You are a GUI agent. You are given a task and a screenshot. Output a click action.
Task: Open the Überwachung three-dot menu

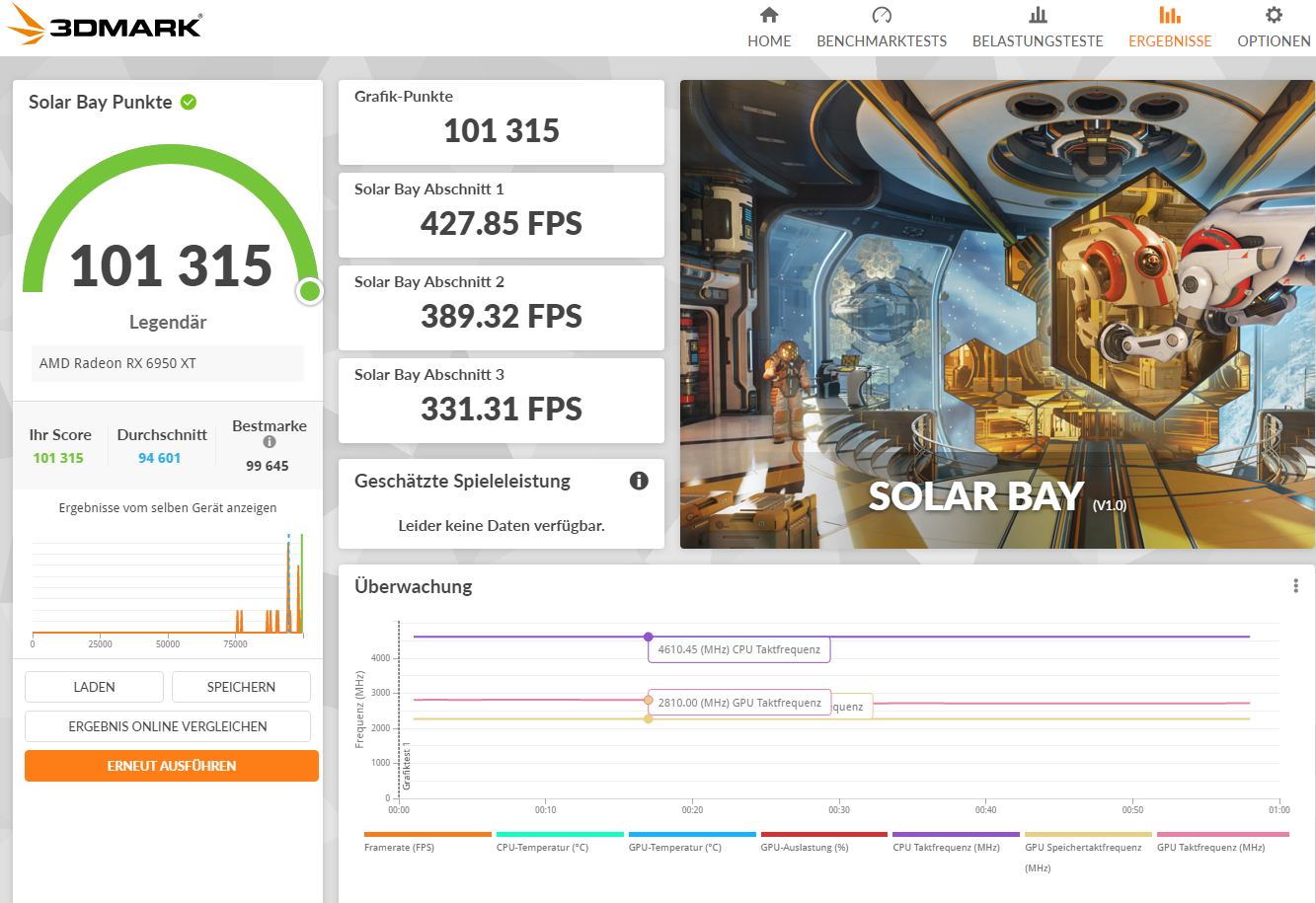(x=1295, y=585)
